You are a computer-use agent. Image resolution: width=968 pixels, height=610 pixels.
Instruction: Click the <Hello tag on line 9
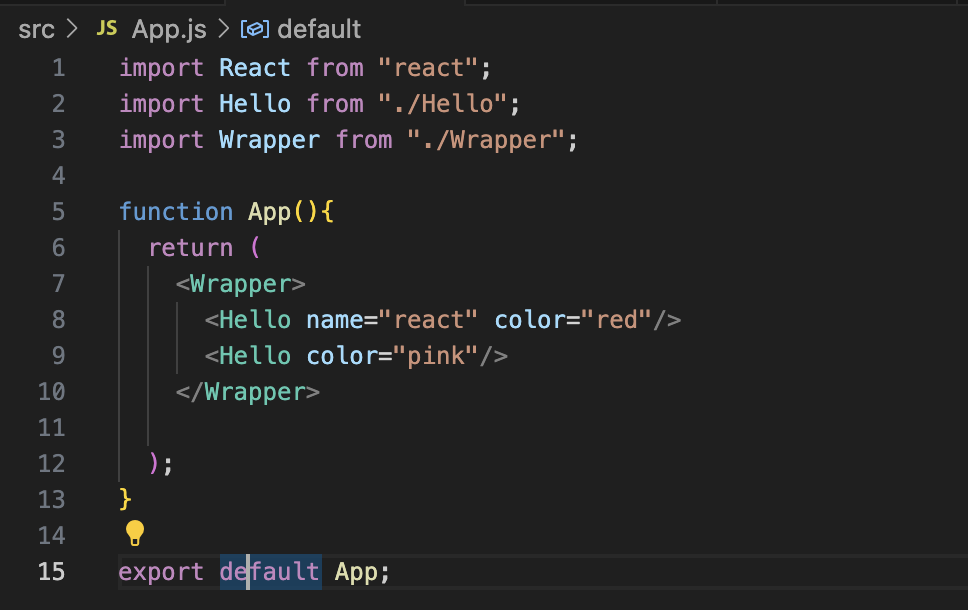pyautogui.click(x=248, y=356)
